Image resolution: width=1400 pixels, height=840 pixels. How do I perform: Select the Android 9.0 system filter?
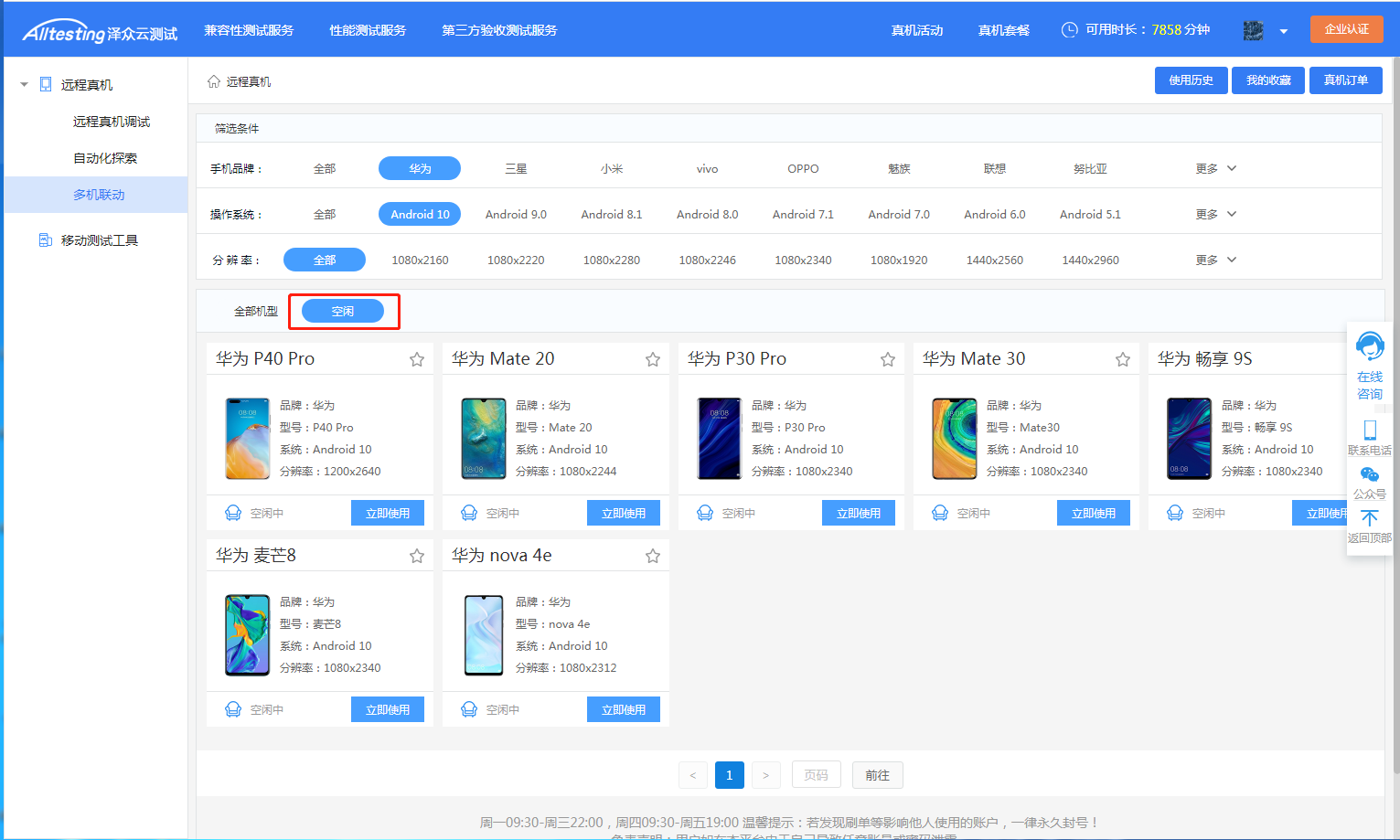click(x=516, y=214)
